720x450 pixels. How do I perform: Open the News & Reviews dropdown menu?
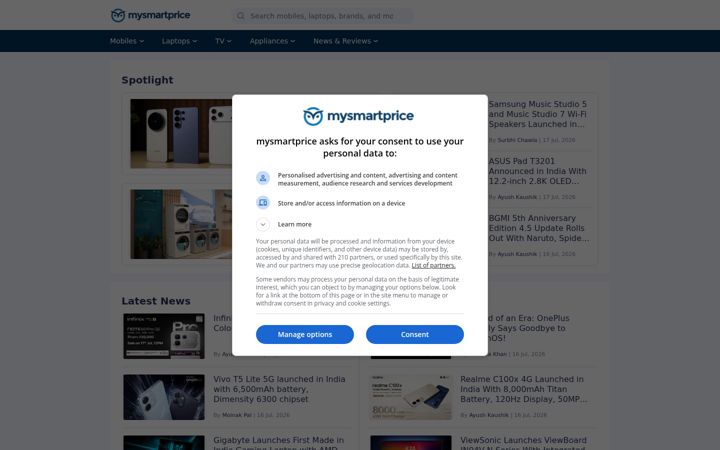click(346, 41)
